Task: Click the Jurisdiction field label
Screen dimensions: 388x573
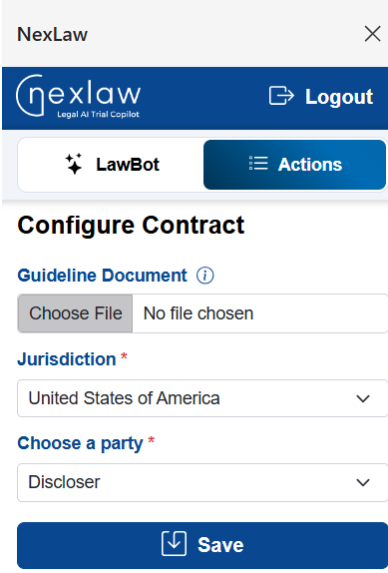Action: click(67, 359)
